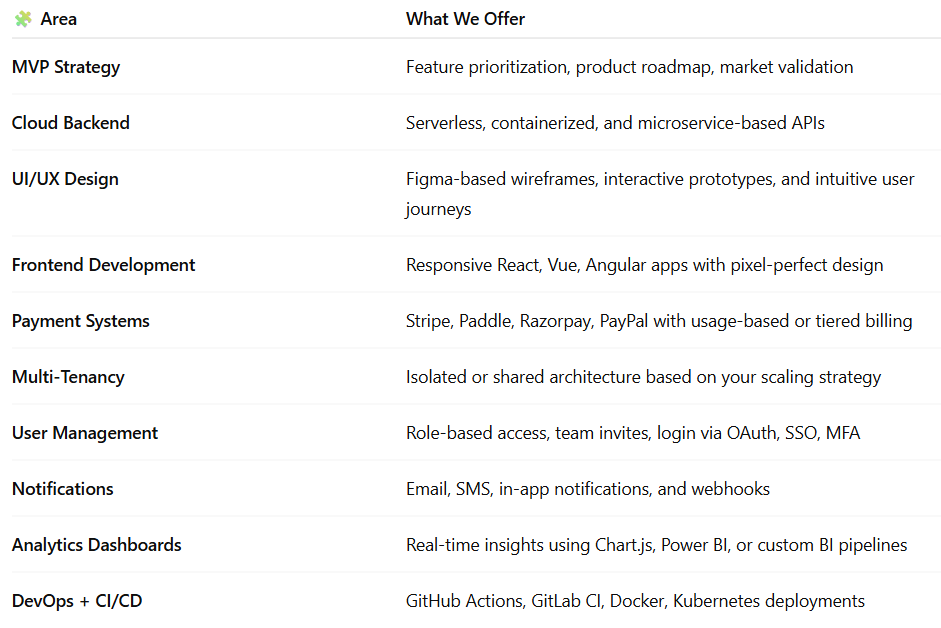Click the Cloud Backend row label
Viewport: 941px width, 628px height.
point(71,123)
